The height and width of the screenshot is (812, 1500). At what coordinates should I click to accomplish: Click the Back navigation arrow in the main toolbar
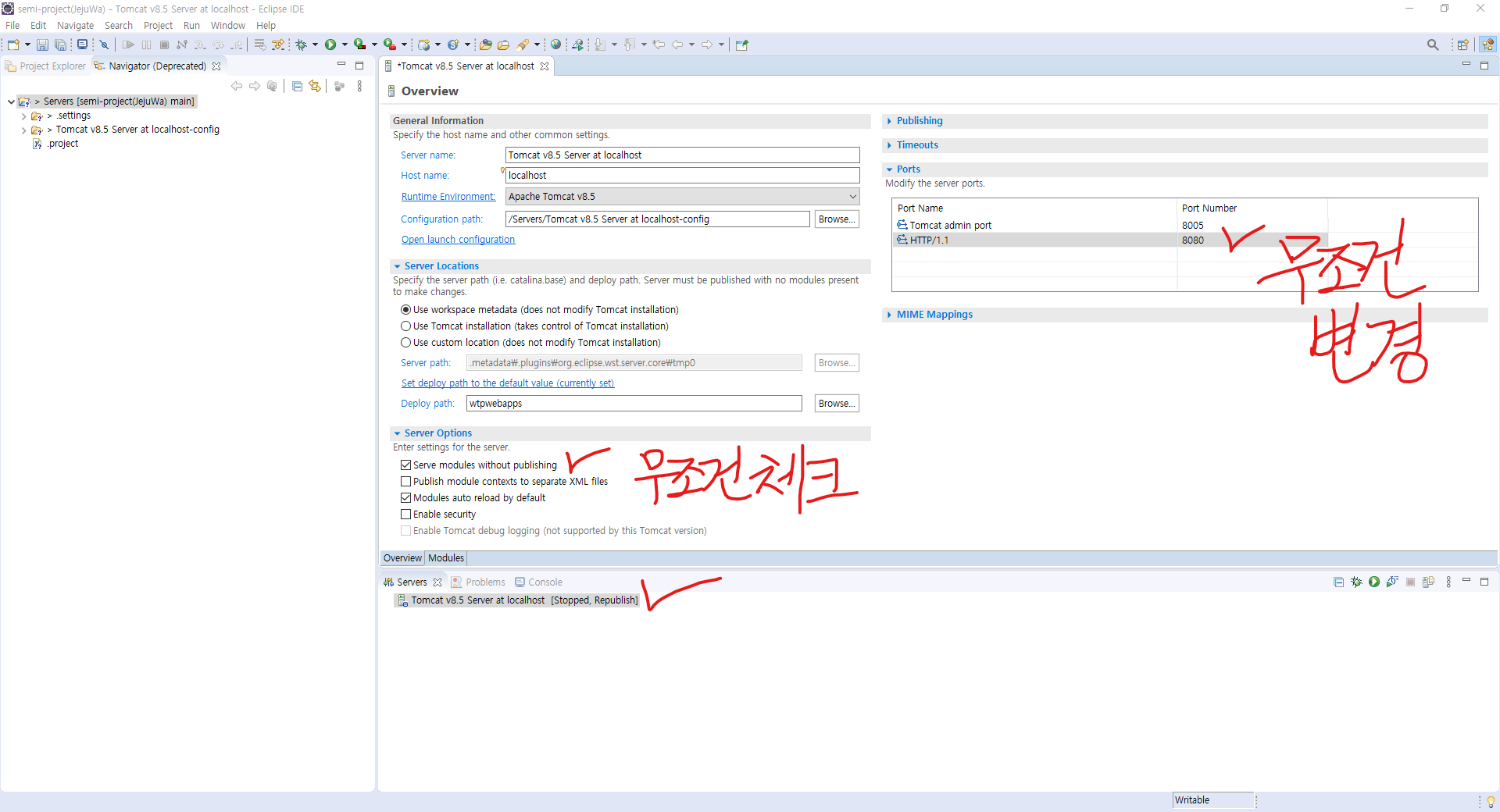pos(677,45)
